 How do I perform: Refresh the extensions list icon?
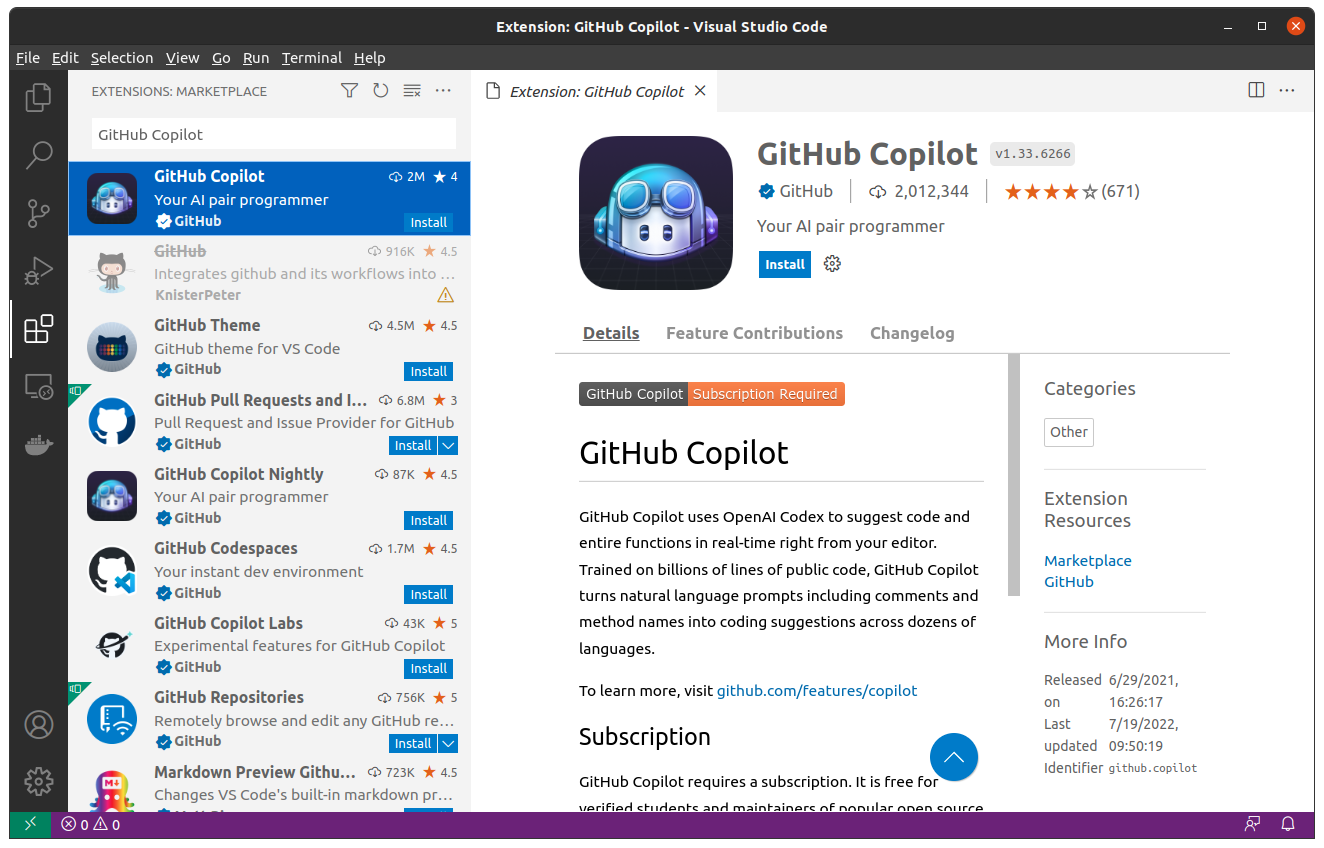click(380, 90)
